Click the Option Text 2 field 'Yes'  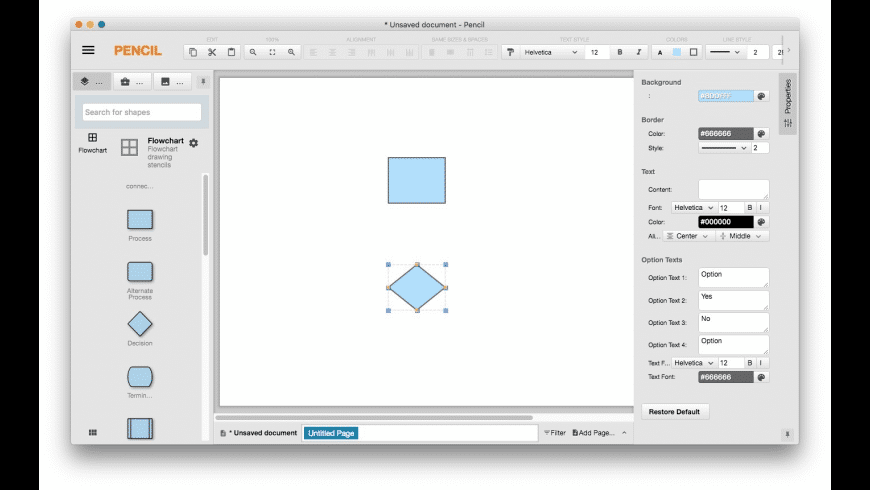(x=734, y=300)
